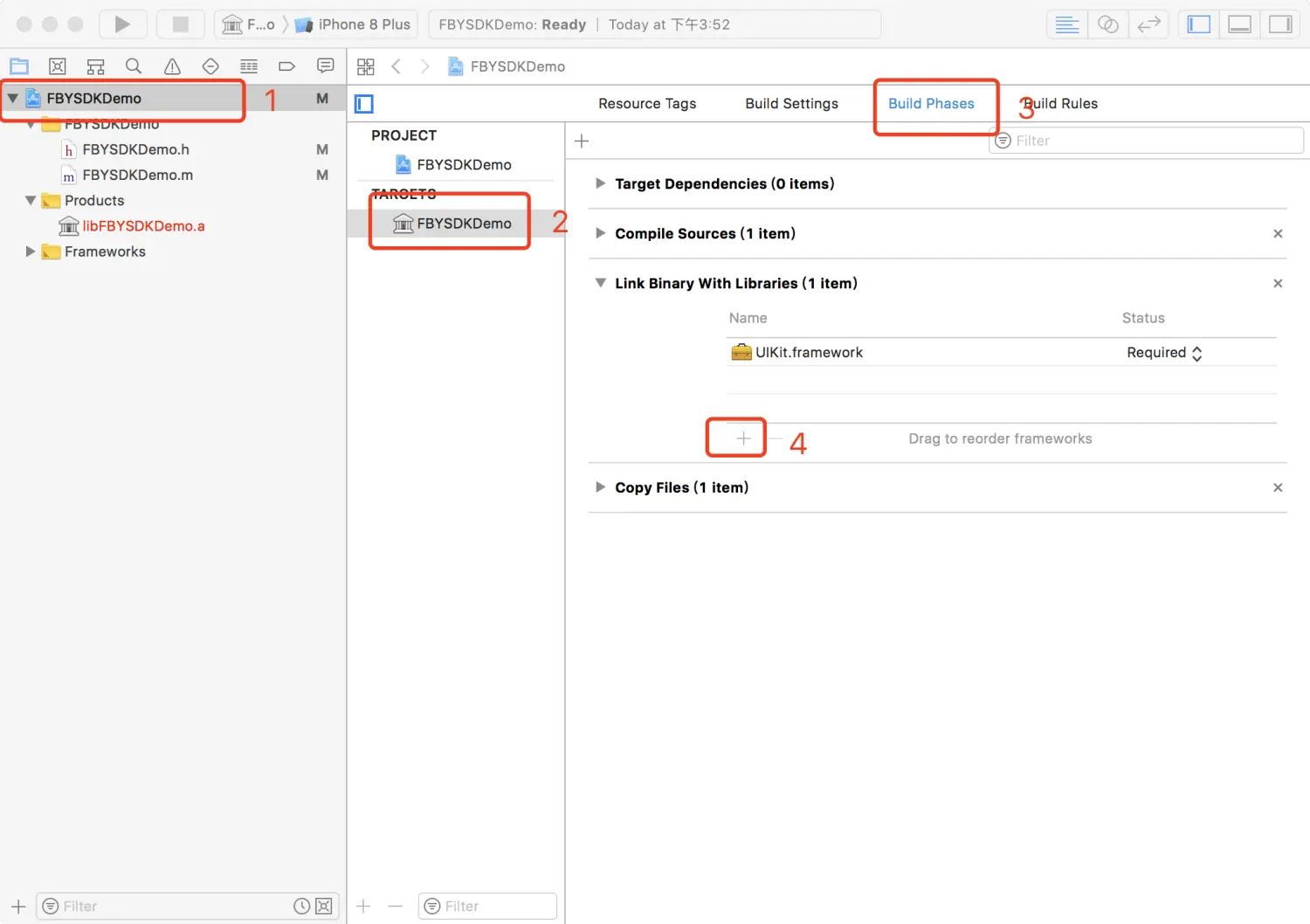
Task: Toggle the utilities inspector panel
Action: pos(1281,24)
